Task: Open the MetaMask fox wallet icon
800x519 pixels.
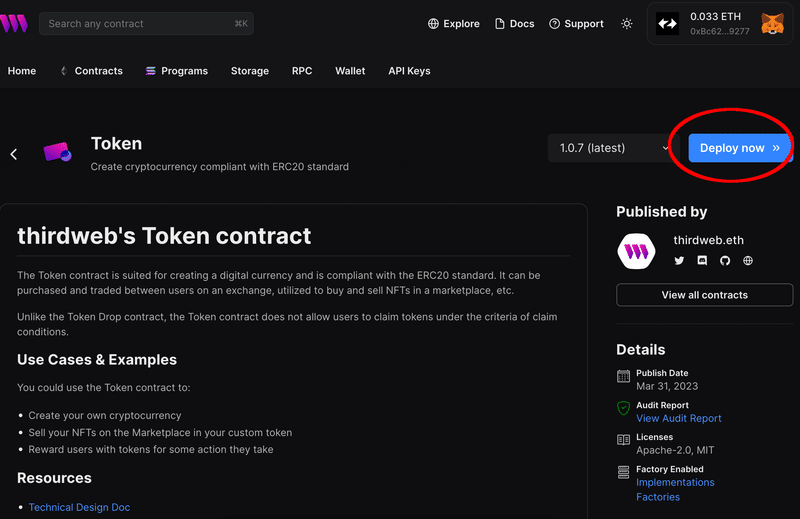Action: tap(772, 23)
